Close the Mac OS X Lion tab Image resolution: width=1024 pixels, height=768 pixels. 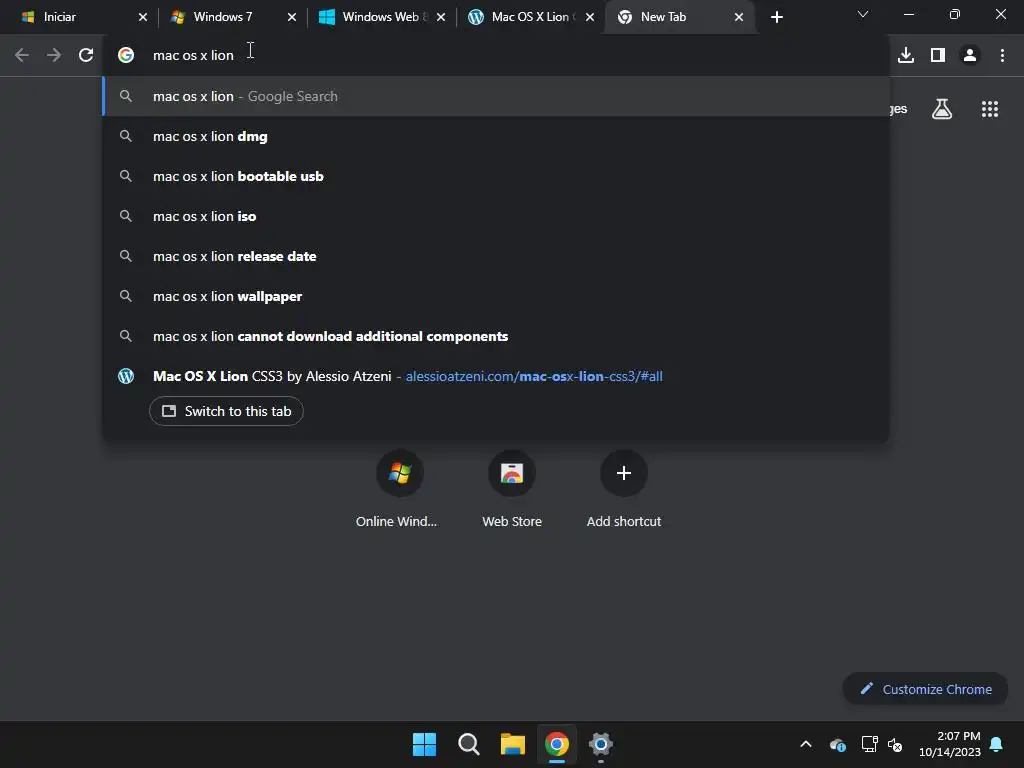pos(590,17)
